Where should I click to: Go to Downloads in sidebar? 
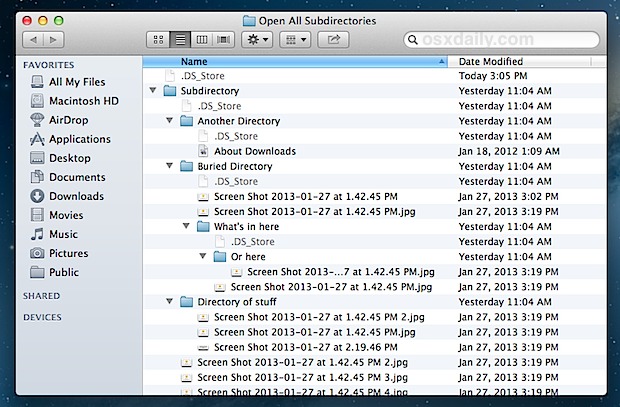tap(76, 196)
